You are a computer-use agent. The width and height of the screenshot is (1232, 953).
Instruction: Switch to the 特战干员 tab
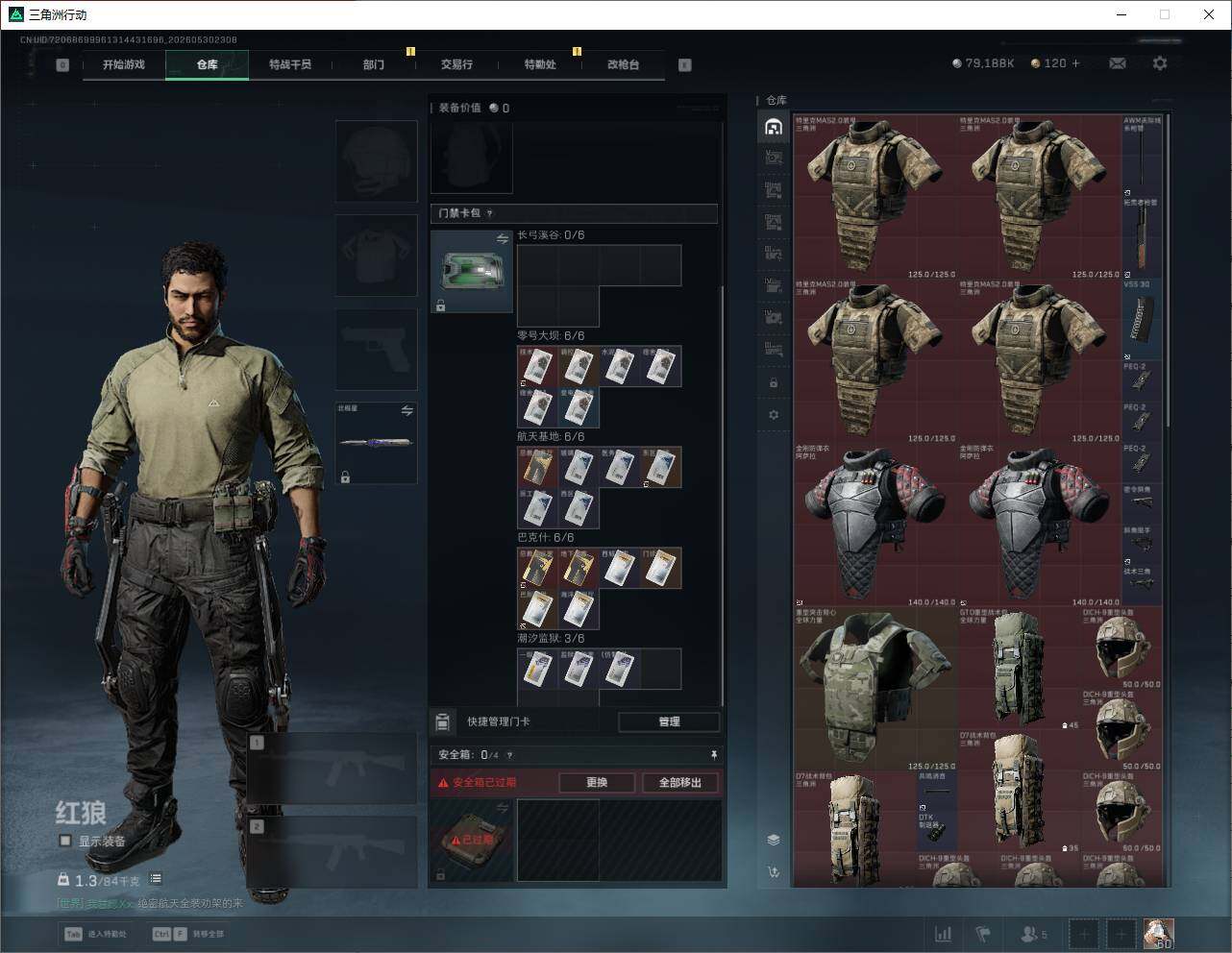click(x=290, y=64)
